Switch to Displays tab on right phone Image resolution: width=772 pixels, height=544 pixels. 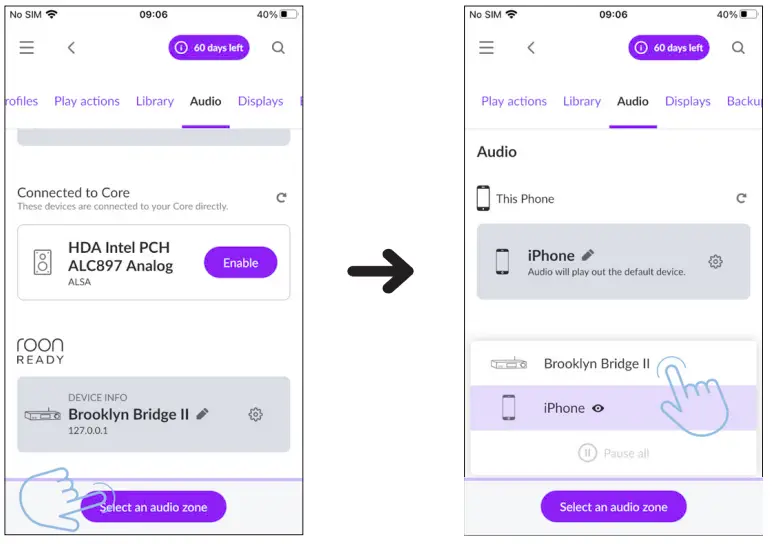click(687, 101)
